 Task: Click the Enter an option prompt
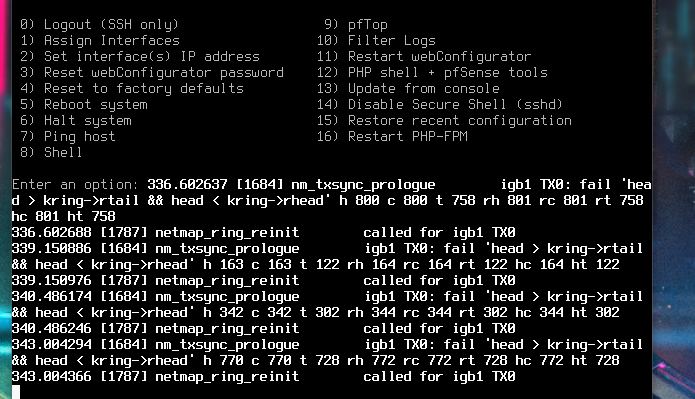tap(75, 184)
